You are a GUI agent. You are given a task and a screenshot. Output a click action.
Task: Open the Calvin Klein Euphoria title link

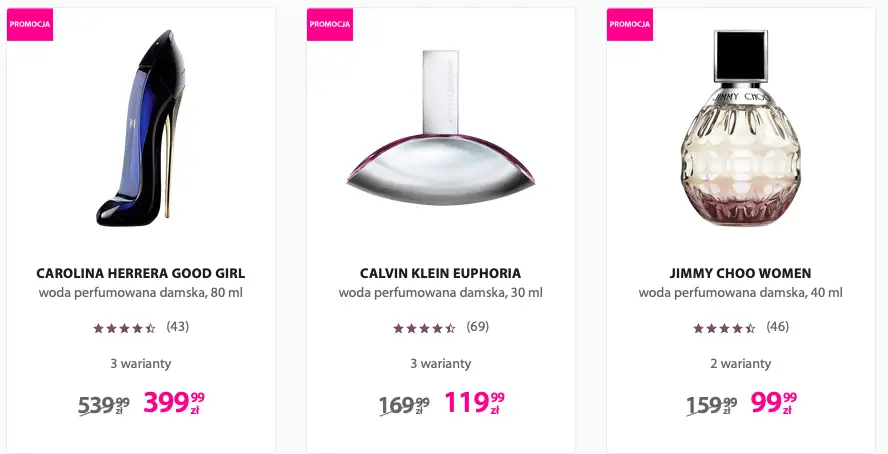pyautogui.click(x=440, y=273)
